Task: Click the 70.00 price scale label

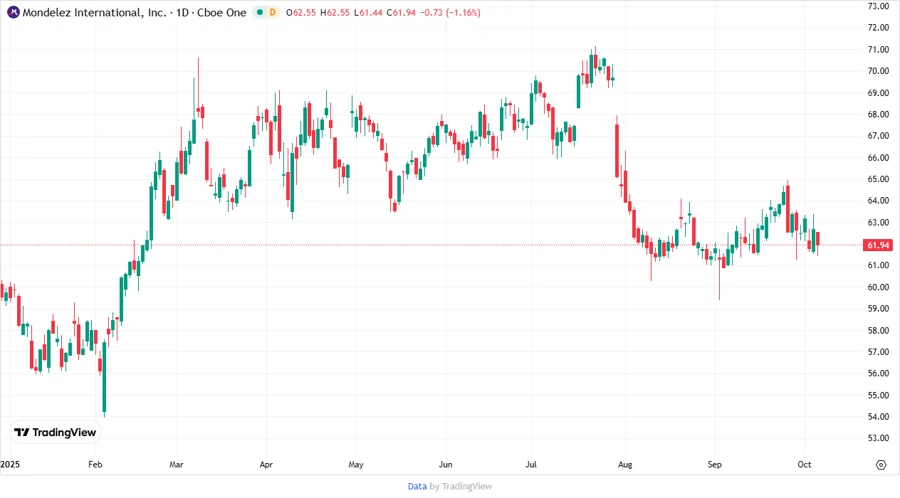Action: click(879, 71)
